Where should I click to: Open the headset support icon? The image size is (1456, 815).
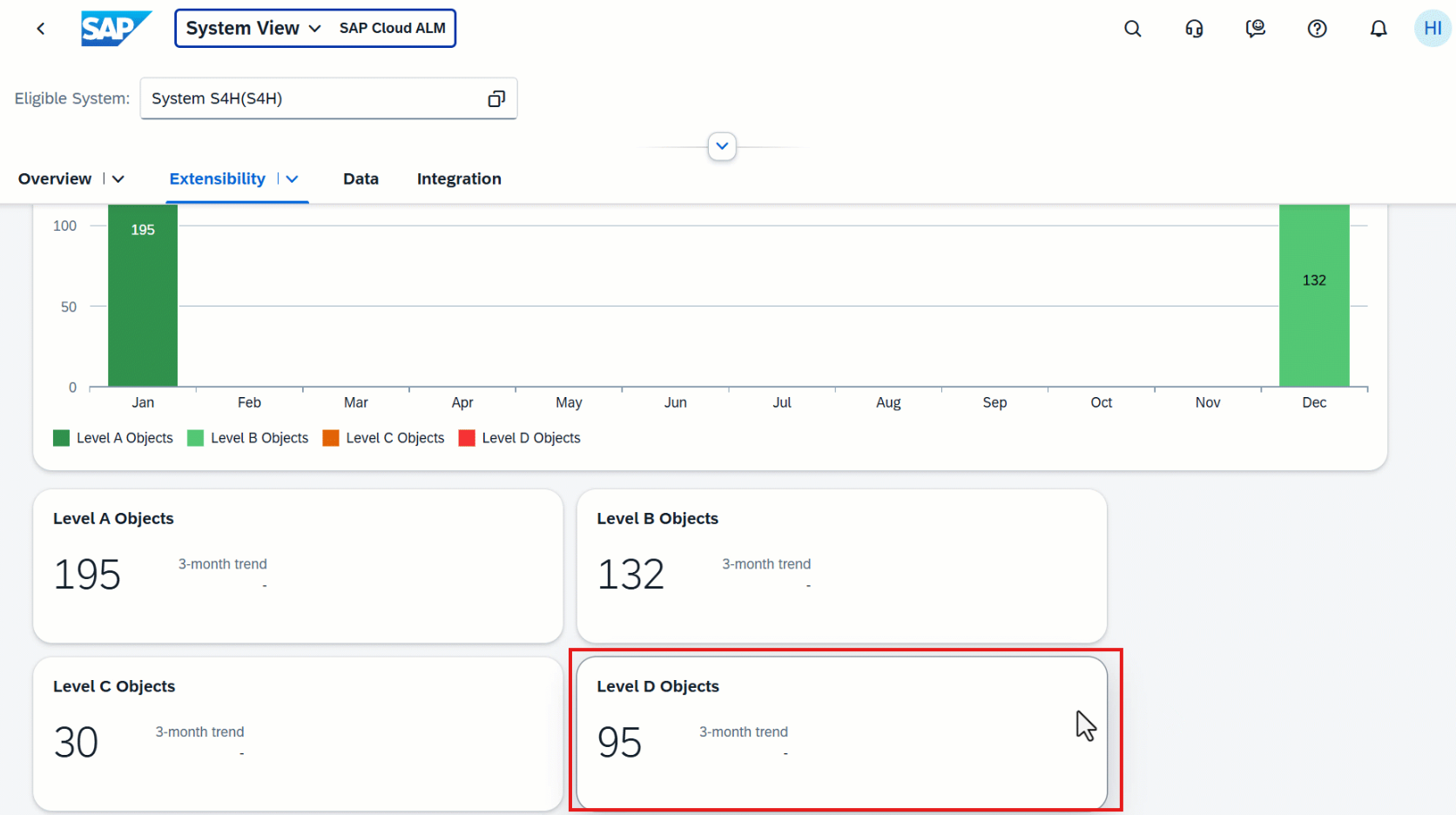point(1194,29)
